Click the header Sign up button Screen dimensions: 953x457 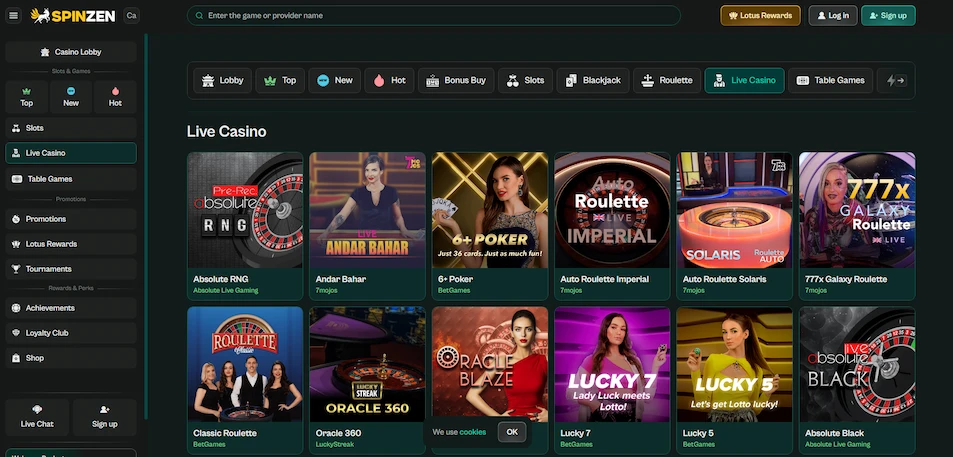888,16
